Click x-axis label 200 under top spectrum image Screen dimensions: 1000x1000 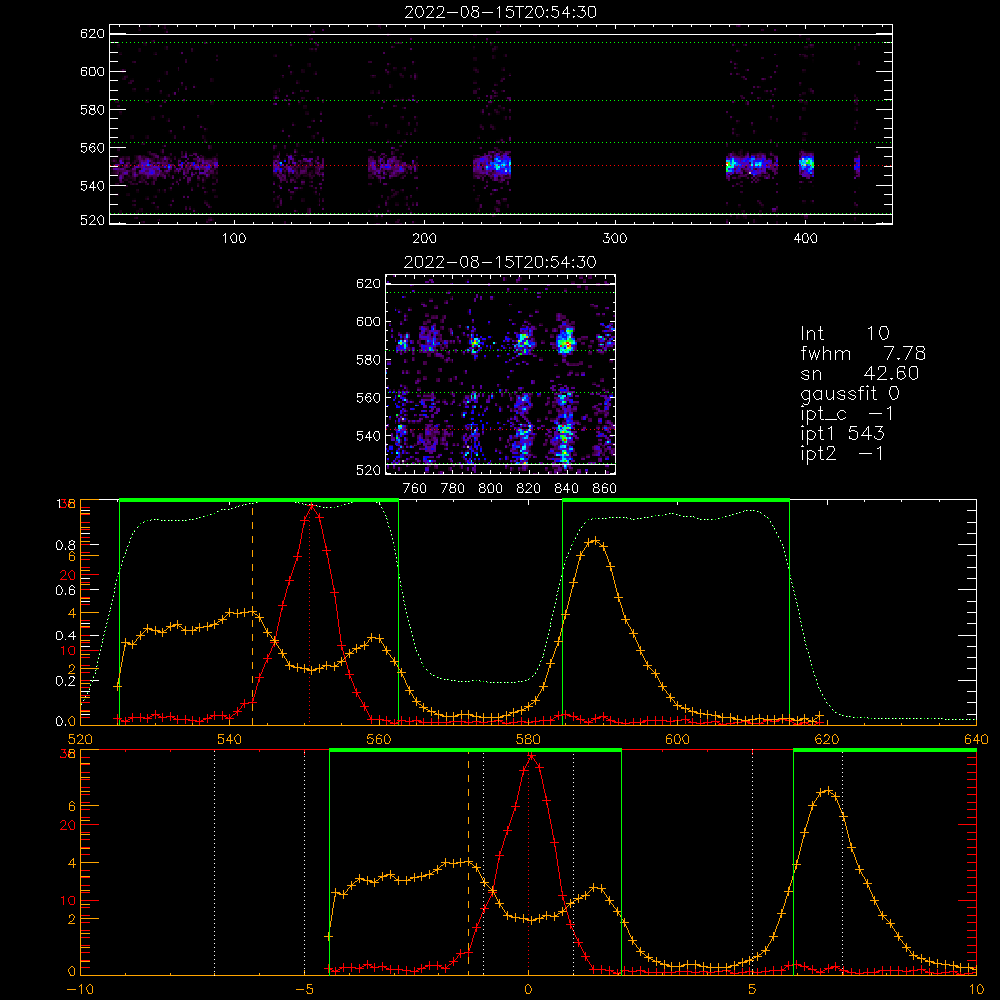click(424, 239)
